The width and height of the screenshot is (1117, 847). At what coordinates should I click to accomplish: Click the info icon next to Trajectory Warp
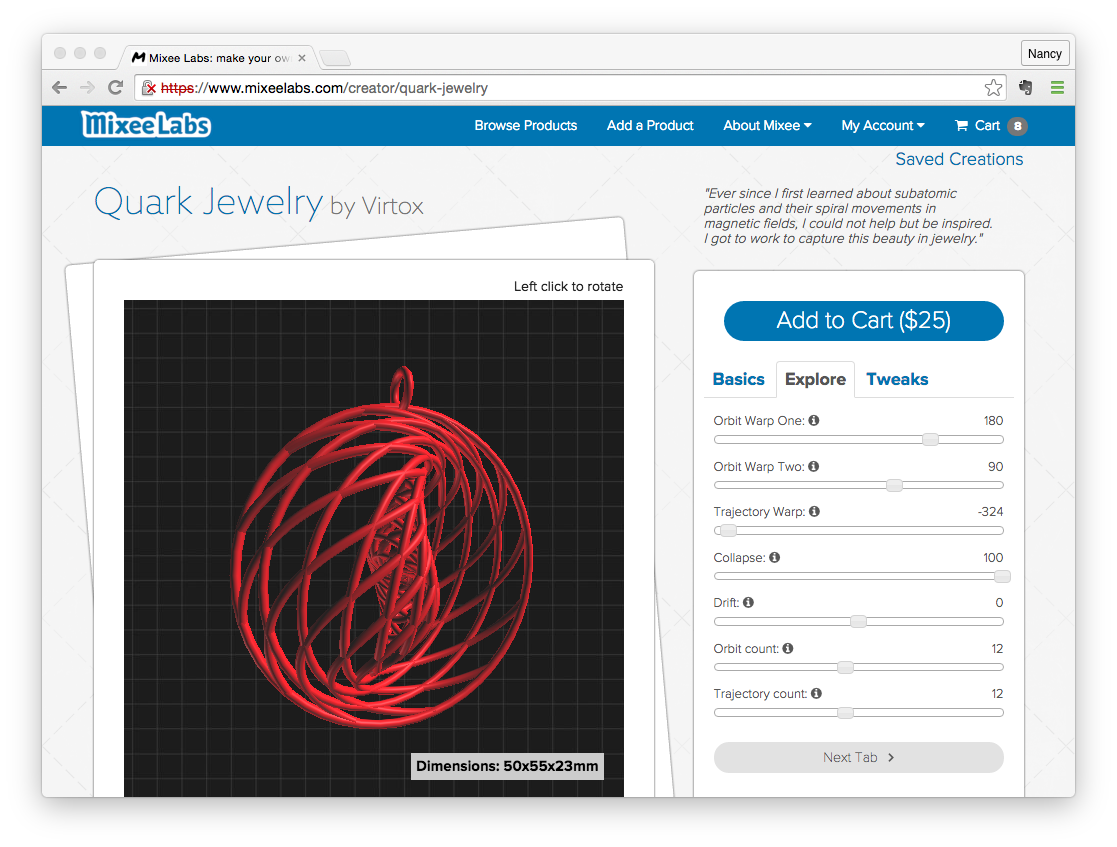[814, 512]
